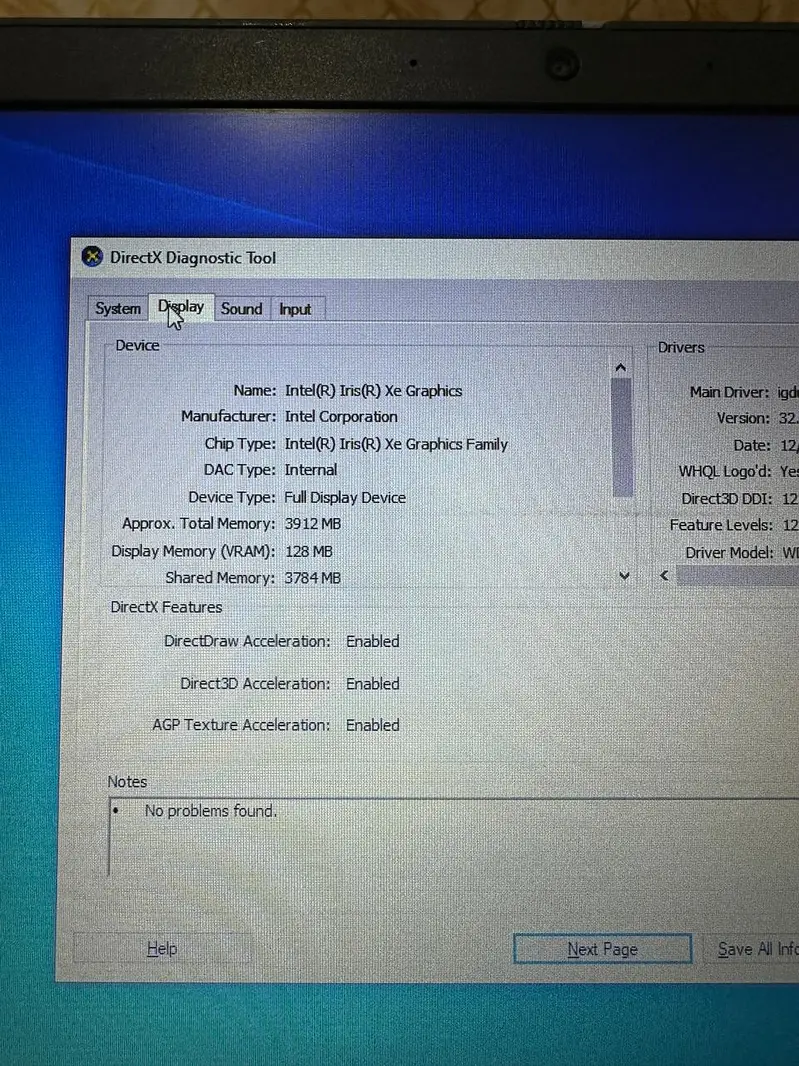Click the Save All Information button
The image size is (799, 1066).
[758, 949]
